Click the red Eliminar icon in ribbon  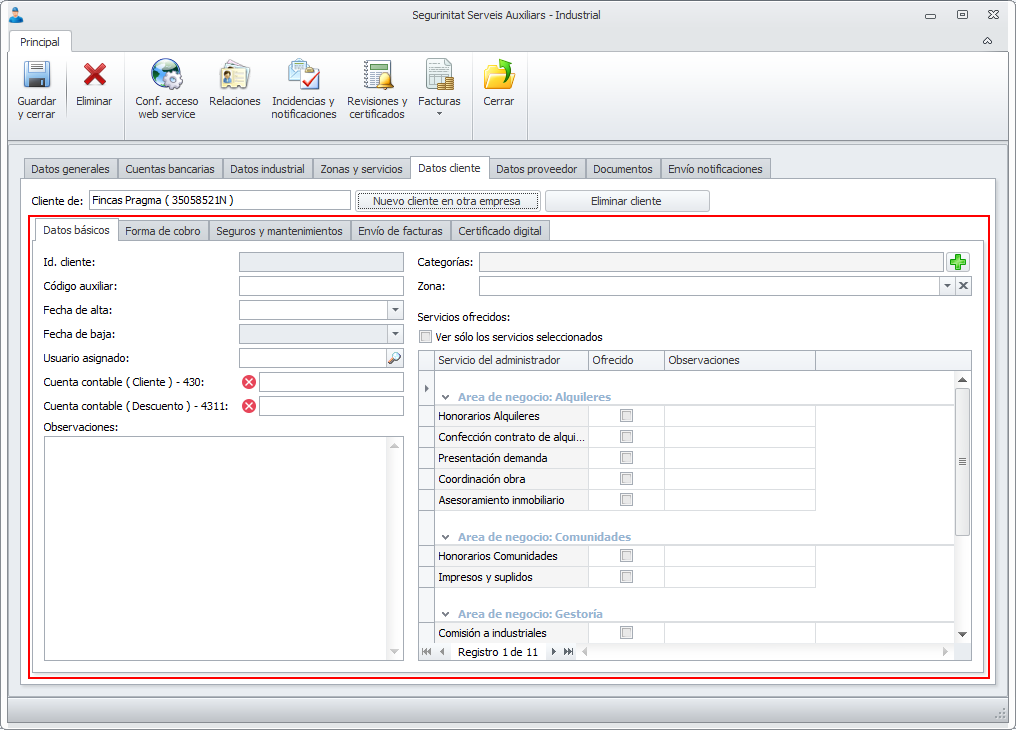coord(94,76)
